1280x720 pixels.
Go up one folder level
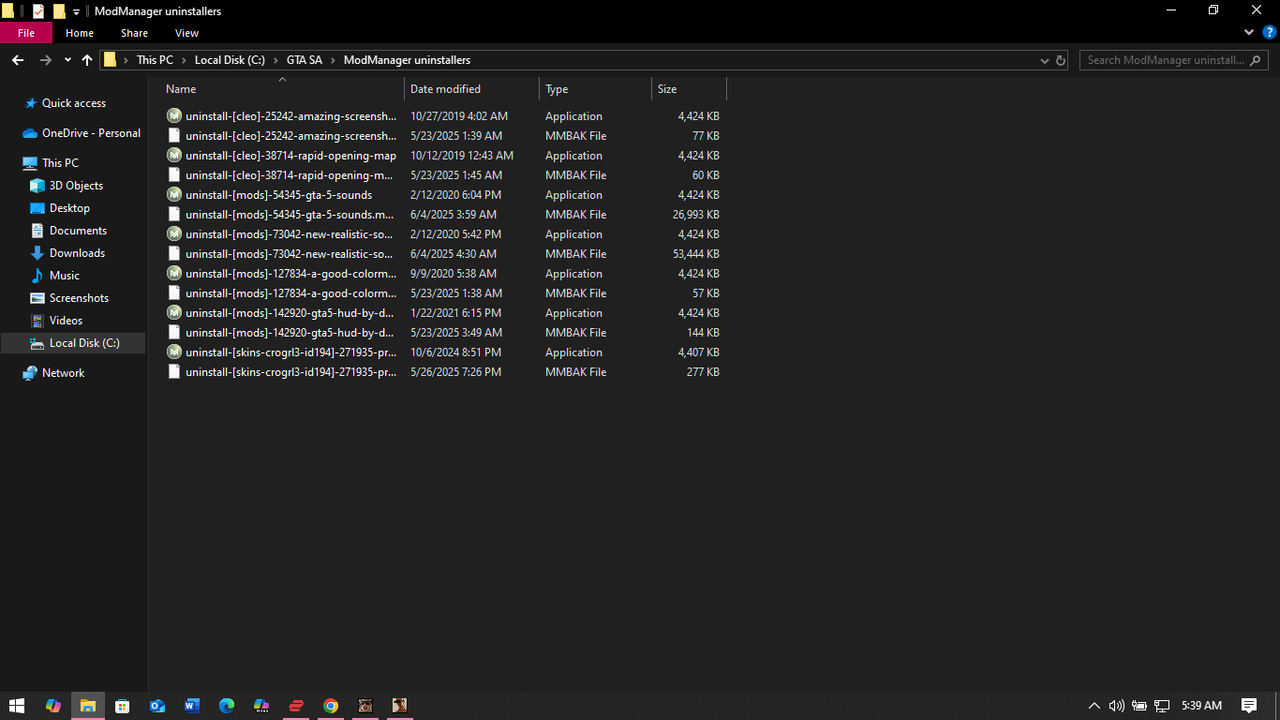87,60
